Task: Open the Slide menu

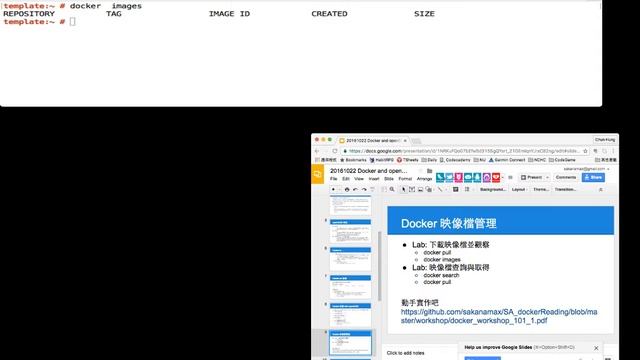Action: (x=389, y=179)
